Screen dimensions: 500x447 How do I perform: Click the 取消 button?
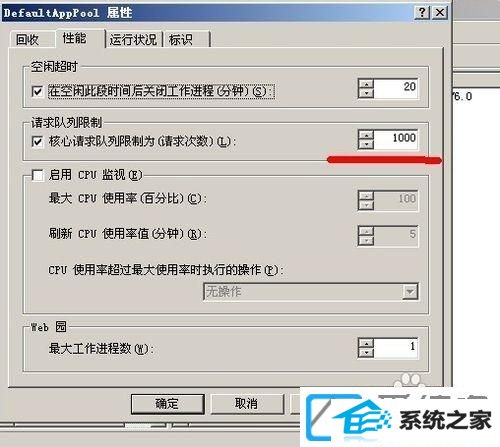click(x=247, y=404)
